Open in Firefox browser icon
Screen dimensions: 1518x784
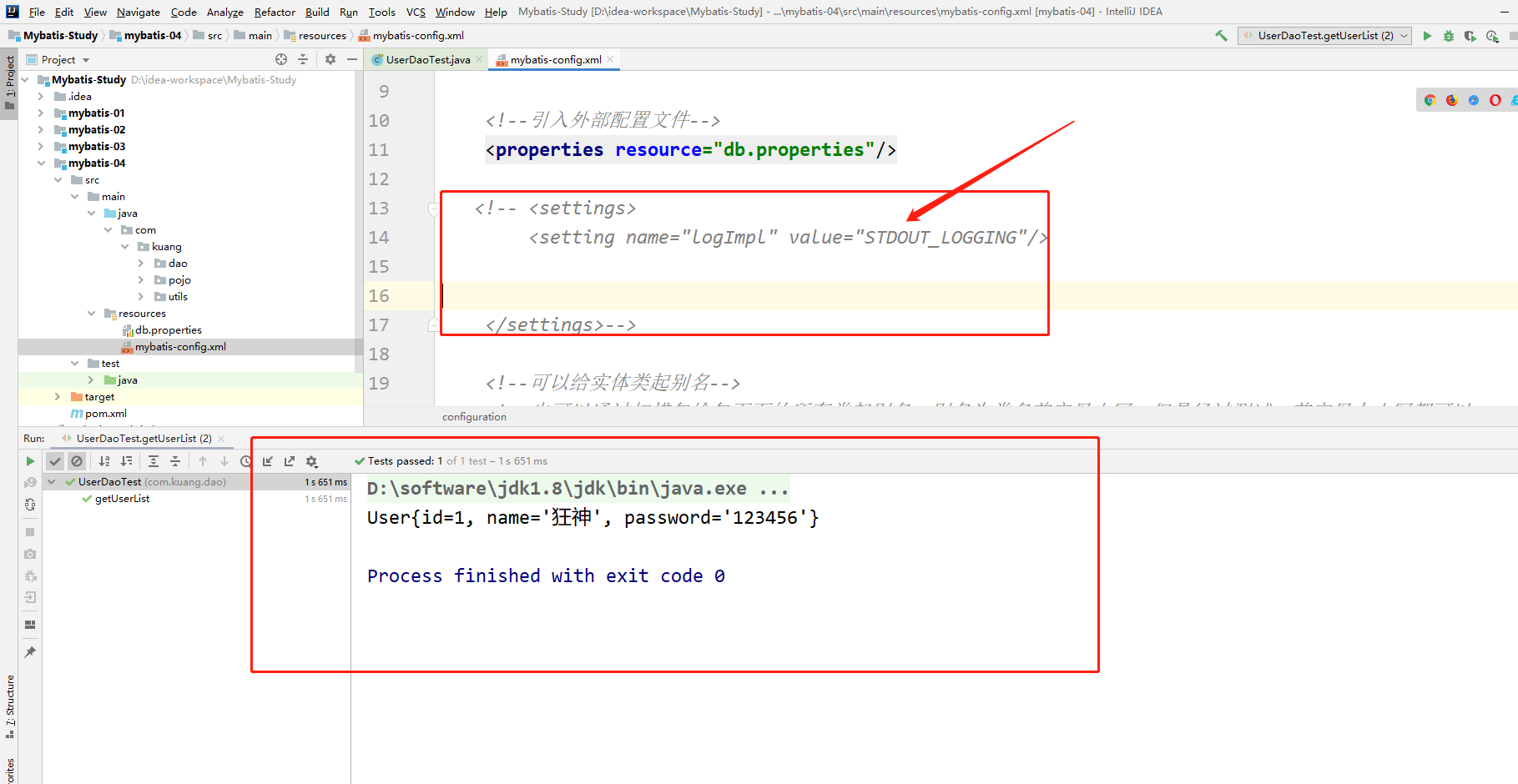click(x=1451, y=100)
